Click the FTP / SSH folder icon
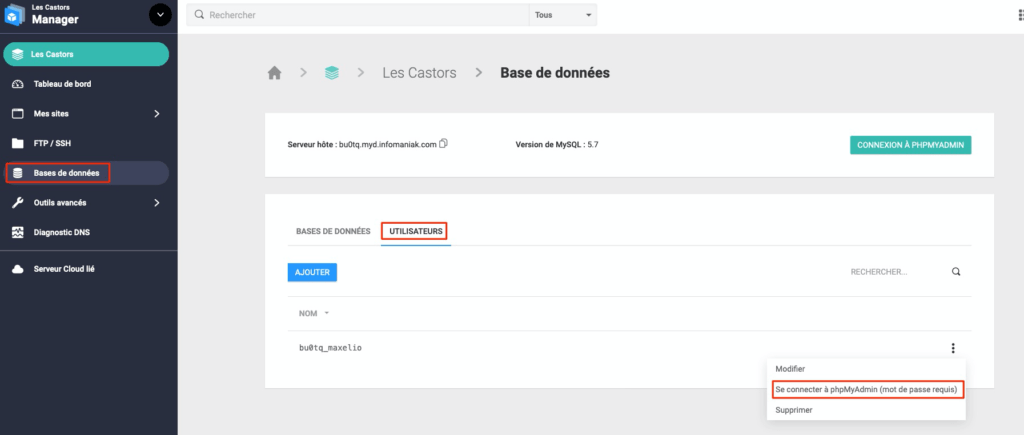Image resolution: width=1024 pixels, height=435 pixels. point(18,143)
